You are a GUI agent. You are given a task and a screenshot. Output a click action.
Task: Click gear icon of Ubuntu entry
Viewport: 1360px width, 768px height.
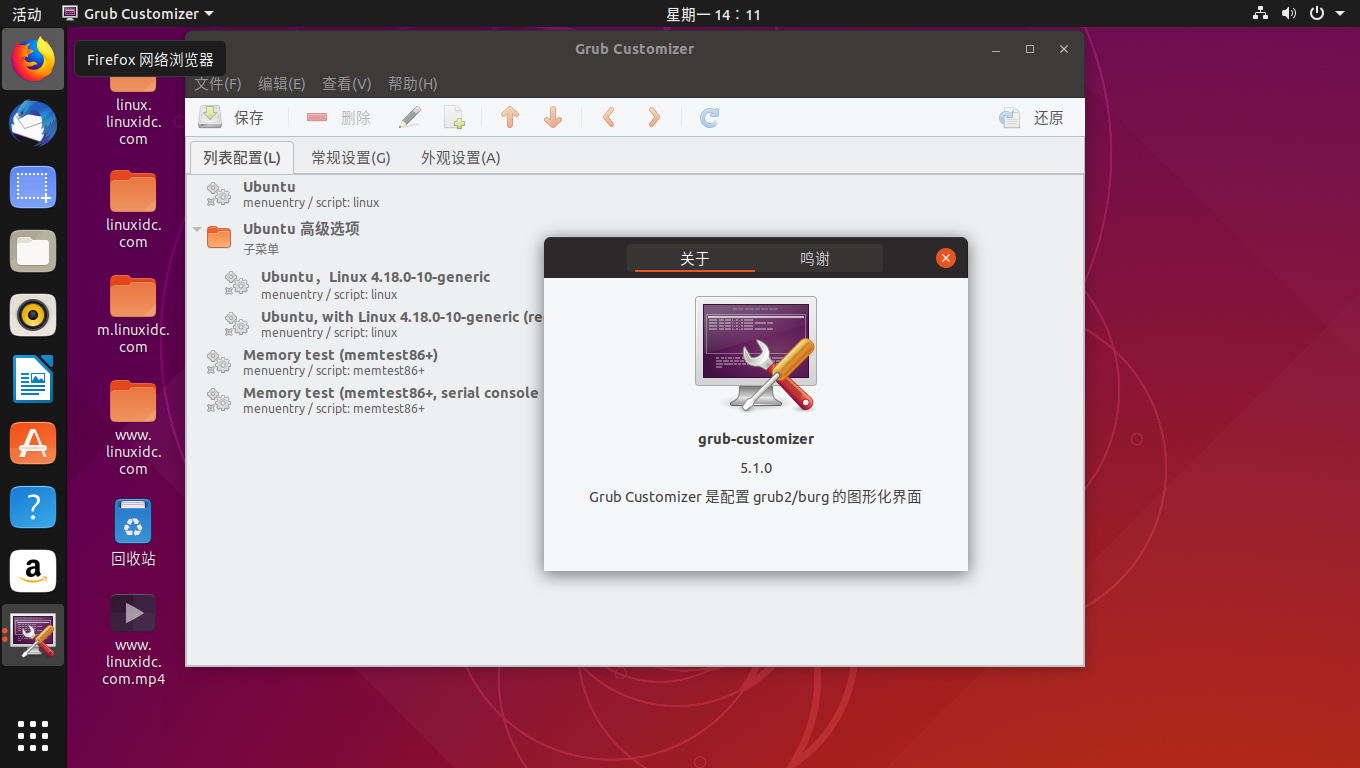point(218,194)
